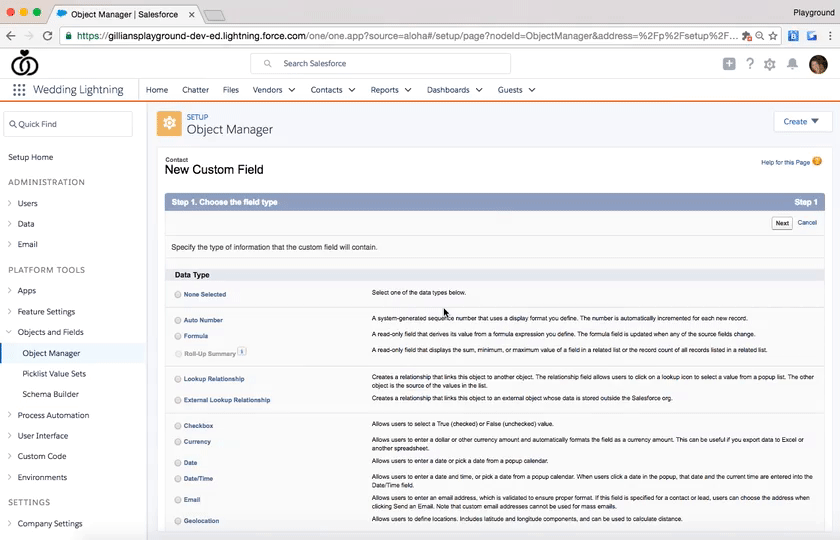
Task: Open the Dashboards tab dropdown arrow
Action: point(479,90)
